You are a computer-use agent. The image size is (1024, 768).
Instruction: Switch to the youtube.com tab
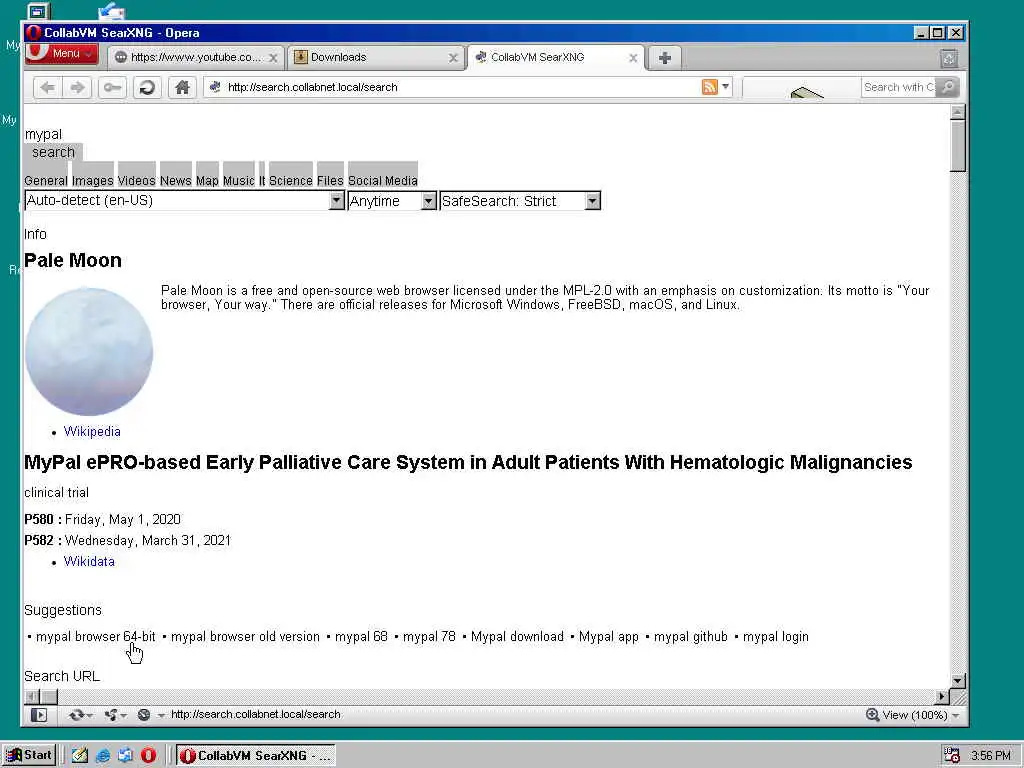point(196,57)
